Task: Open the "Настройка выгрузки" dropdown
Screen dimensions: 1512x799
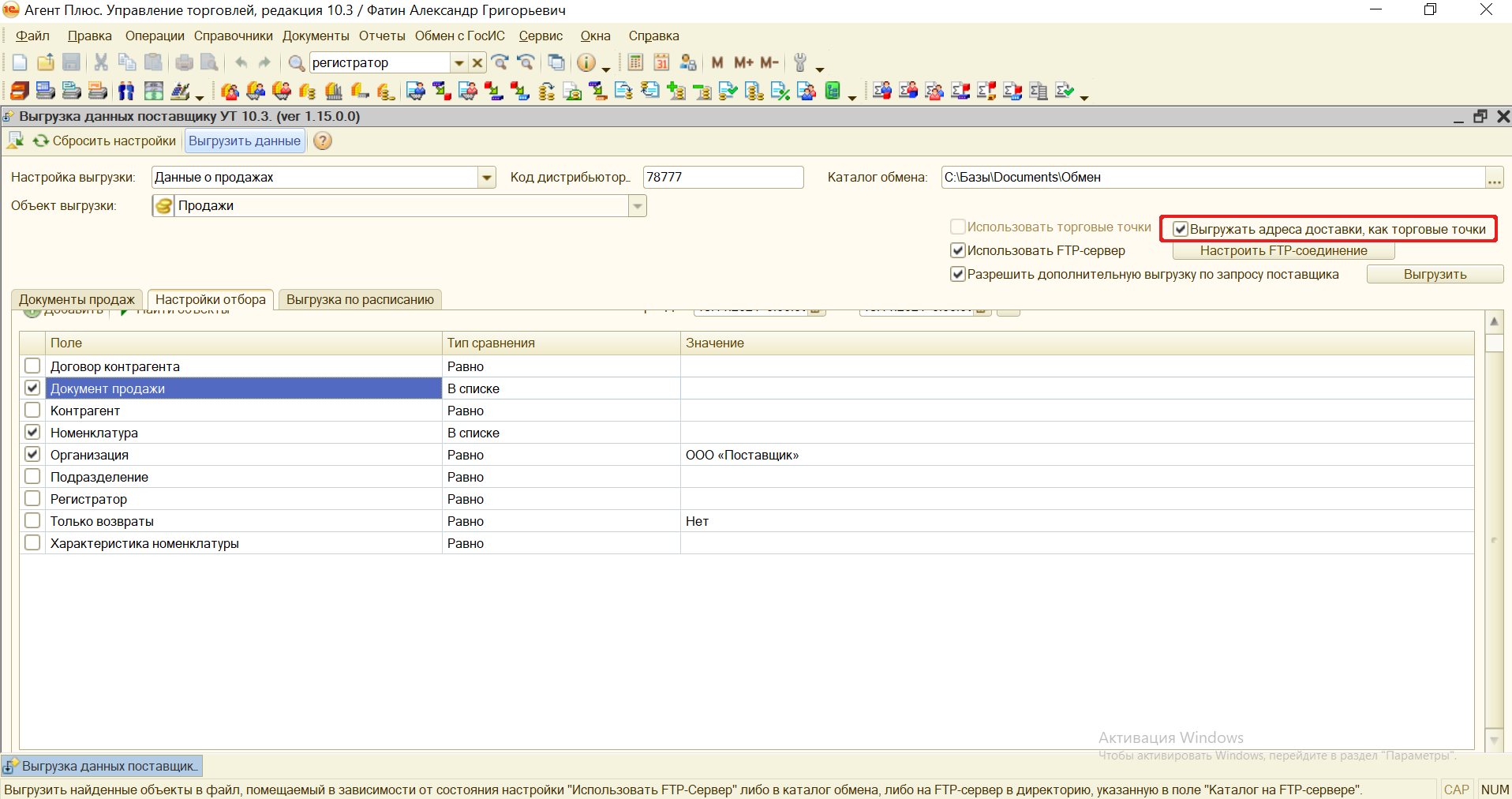Action: [x=487, y=177]
